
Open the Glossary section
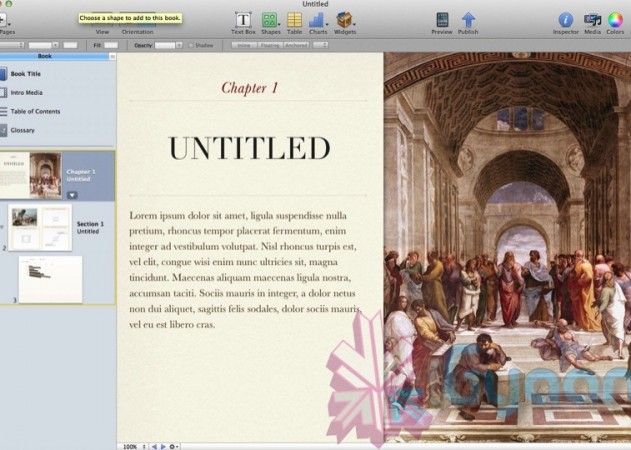tap(25, 130)
